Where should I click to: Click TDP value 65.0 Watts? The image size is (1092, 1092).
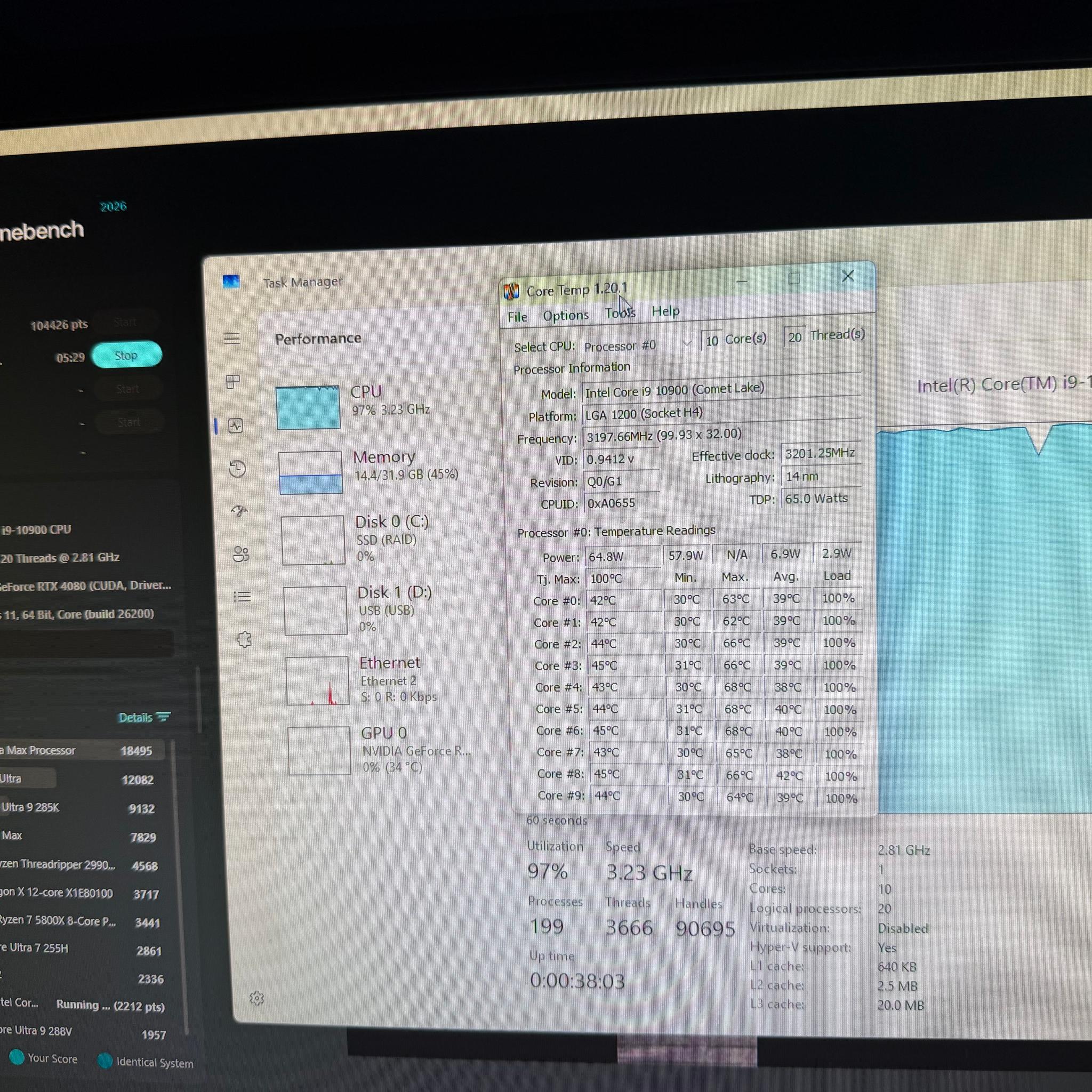822,498
